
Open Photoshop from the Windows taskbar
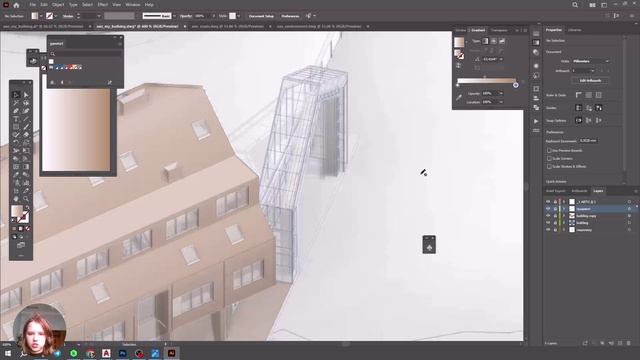pyautogui.click(x=122, y=353)
